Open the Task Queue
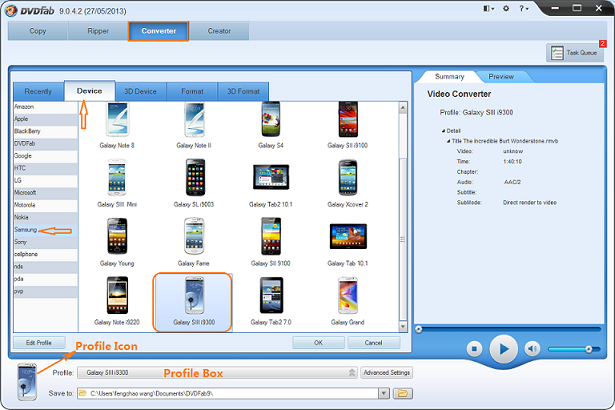The image size is (615, 410). [x=575, y=53]
